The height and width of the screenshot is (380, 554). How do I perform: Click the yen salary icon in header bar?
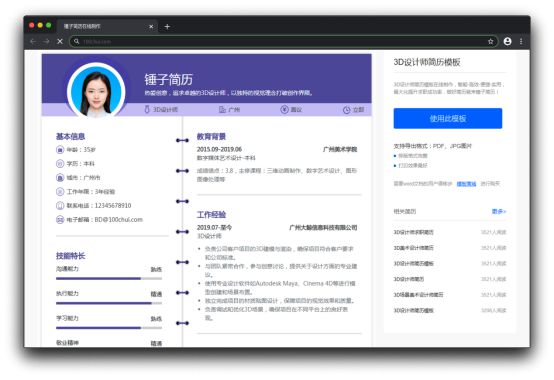pyautogui.click(x=284, y=109)
